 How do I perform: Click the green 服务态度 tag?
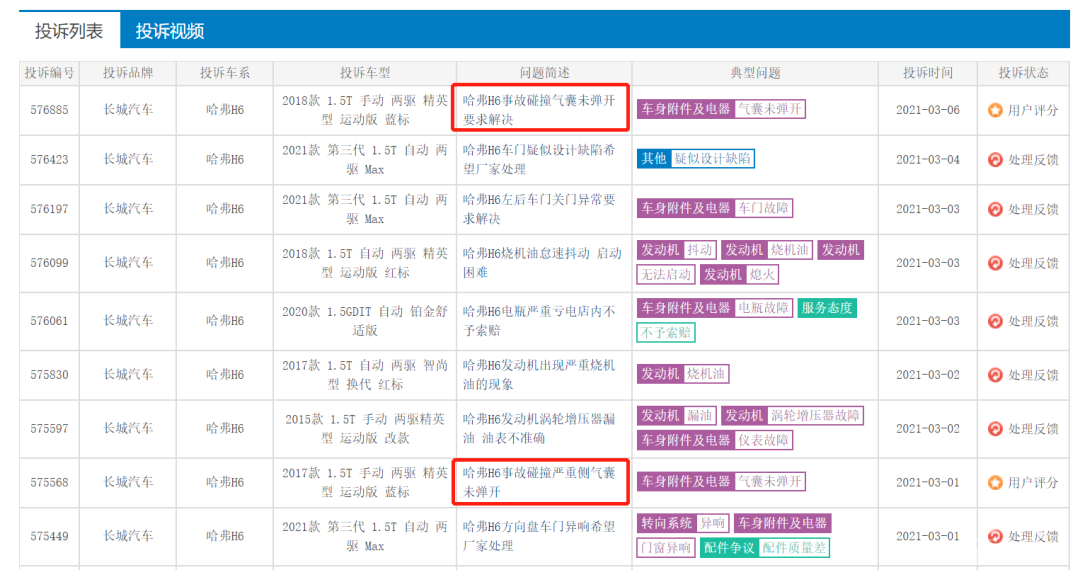(x=827, y=308)
